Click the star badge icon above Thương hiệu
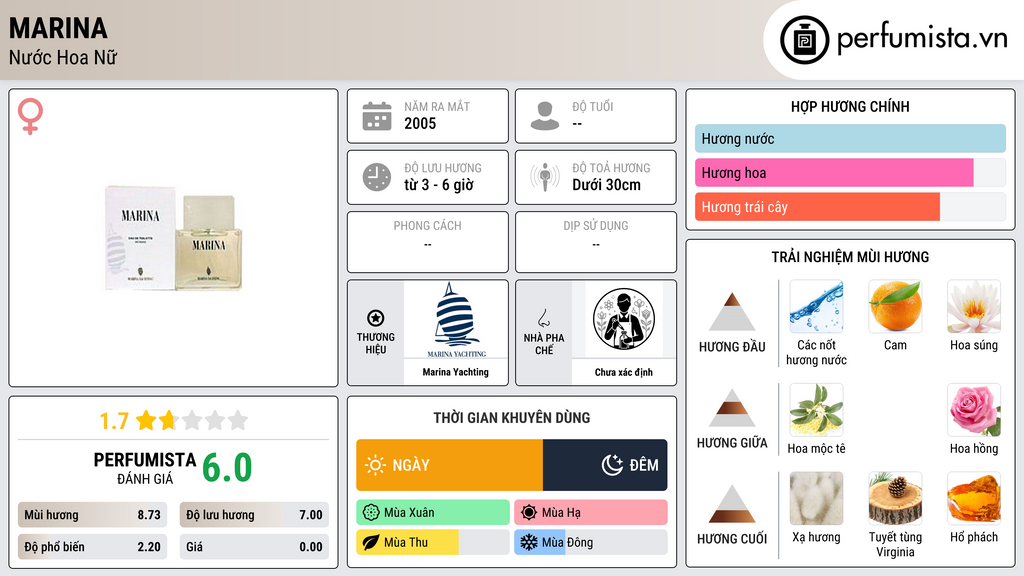Screen dimensions: 1024x576 (x=376, y=318)
